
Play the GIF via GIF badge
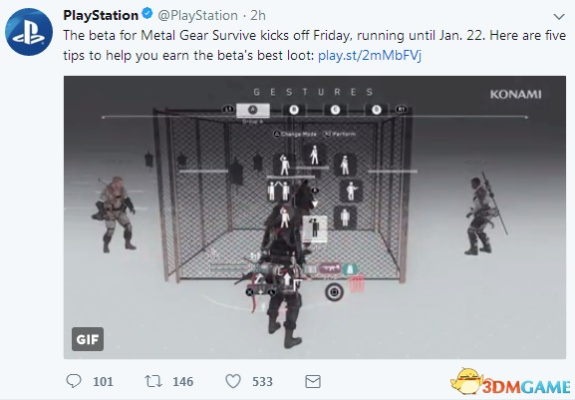[88, 339]
